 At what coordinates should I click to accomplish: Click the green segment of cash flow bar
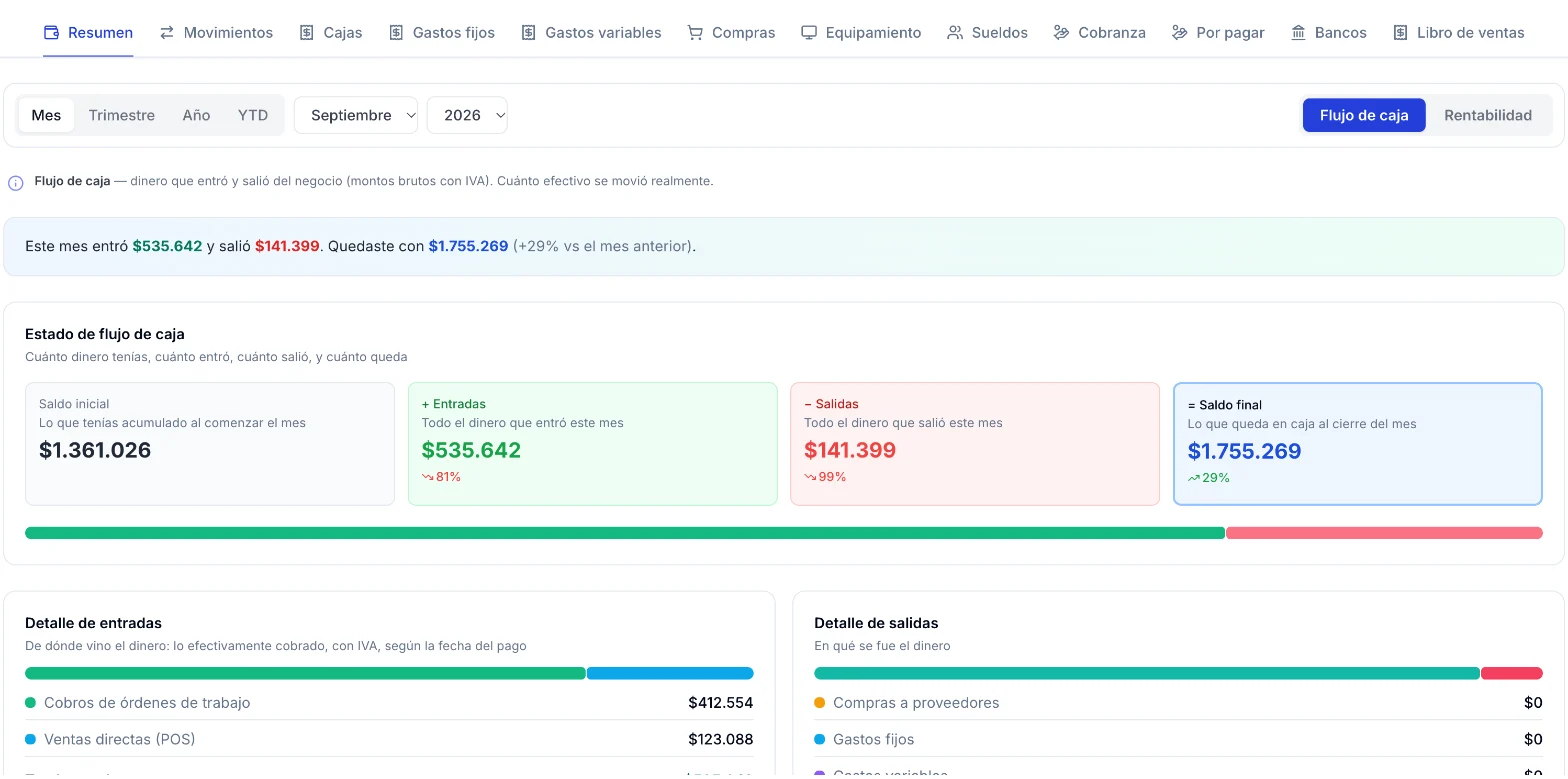(x=625, y=533)
